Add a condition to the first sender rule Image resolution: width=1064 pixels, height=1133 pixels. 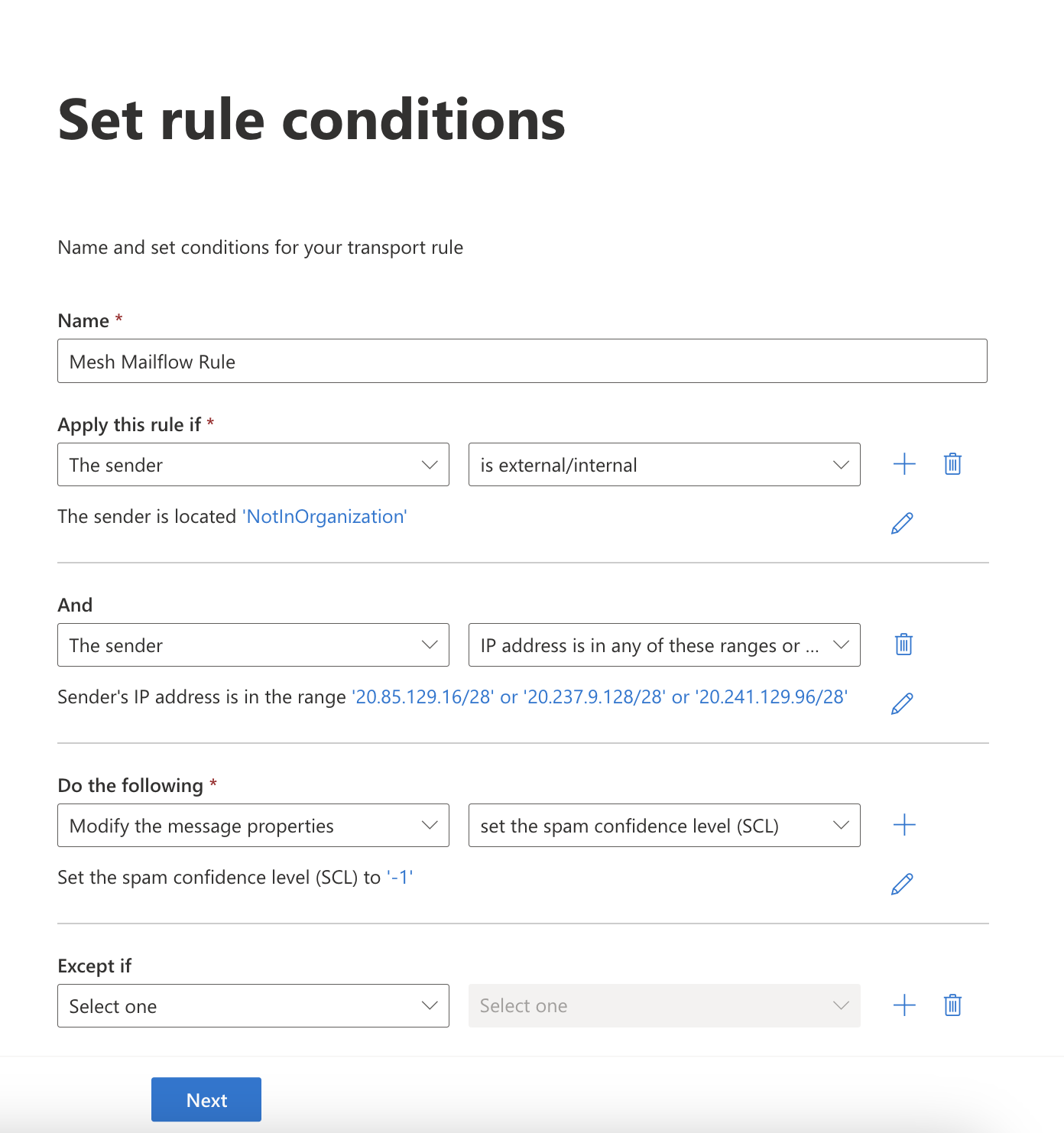click(904, 464)
